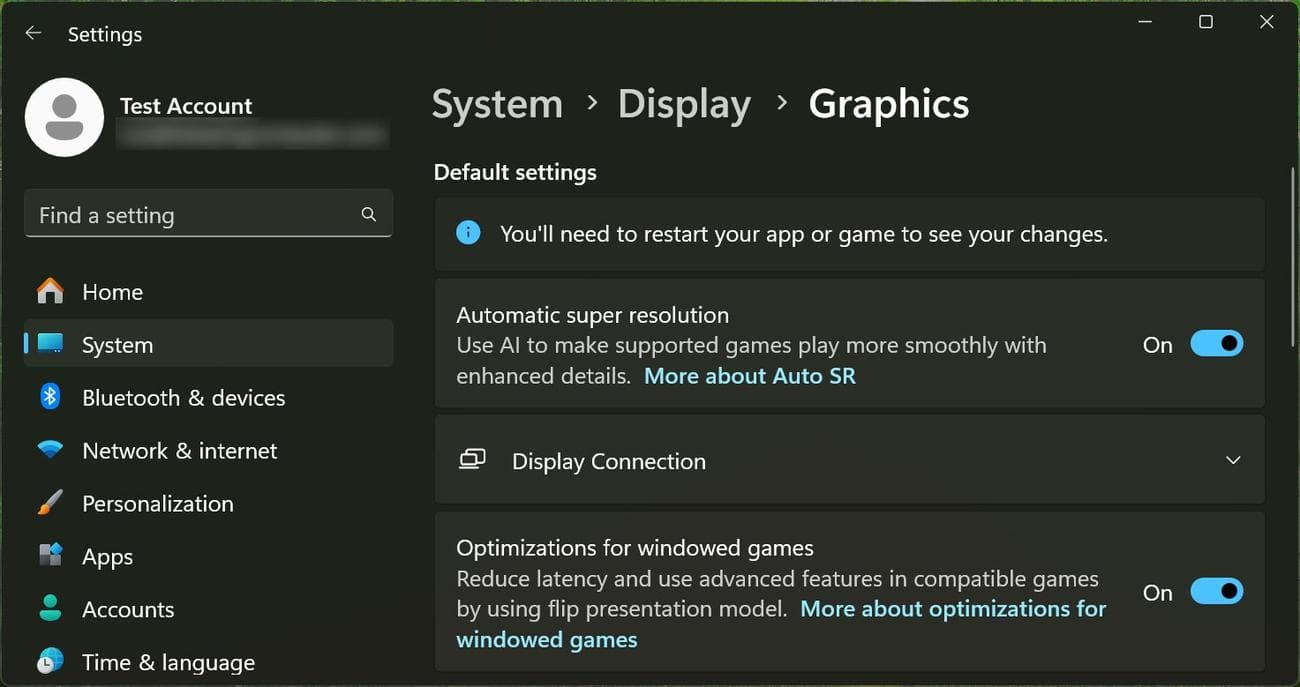Click the Accounts person icon
1300x687 pixels.
coord(50,608)
